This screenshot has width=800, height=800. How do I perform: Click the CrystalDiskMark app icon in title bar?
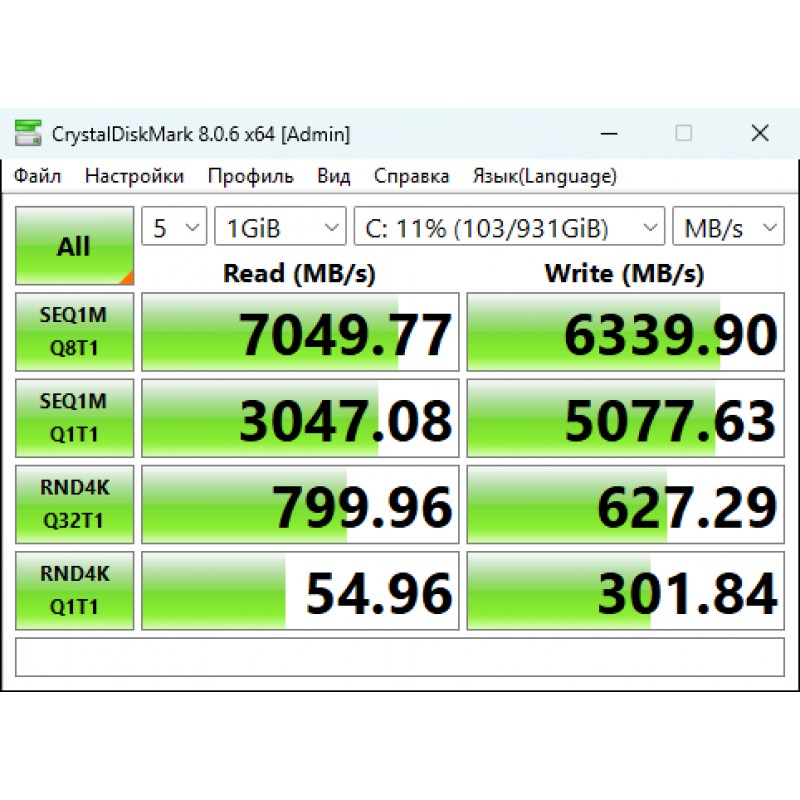[28, 133]
